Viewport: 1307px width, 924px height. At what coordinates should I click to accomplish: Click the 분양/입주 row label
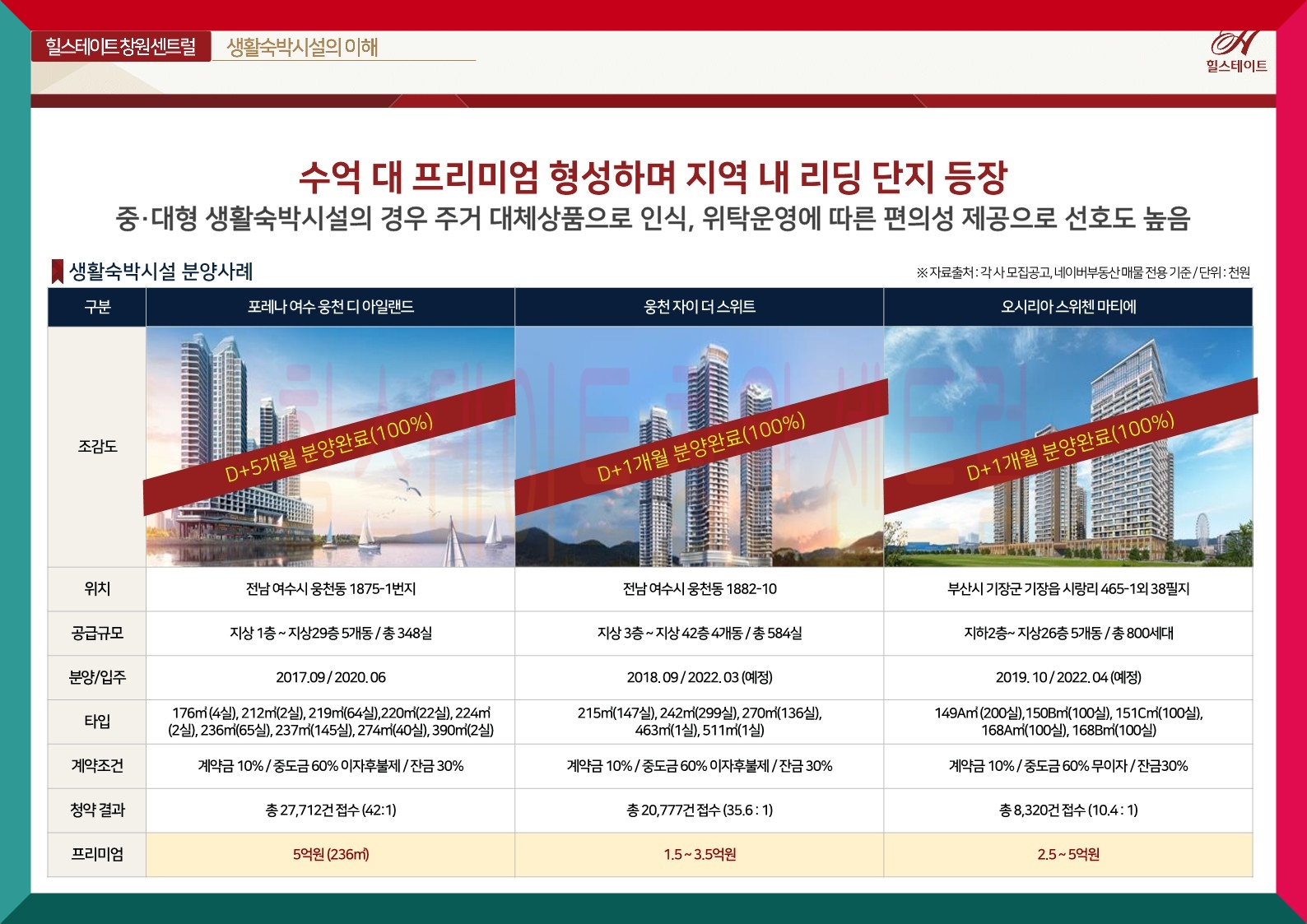coord(97,678)
